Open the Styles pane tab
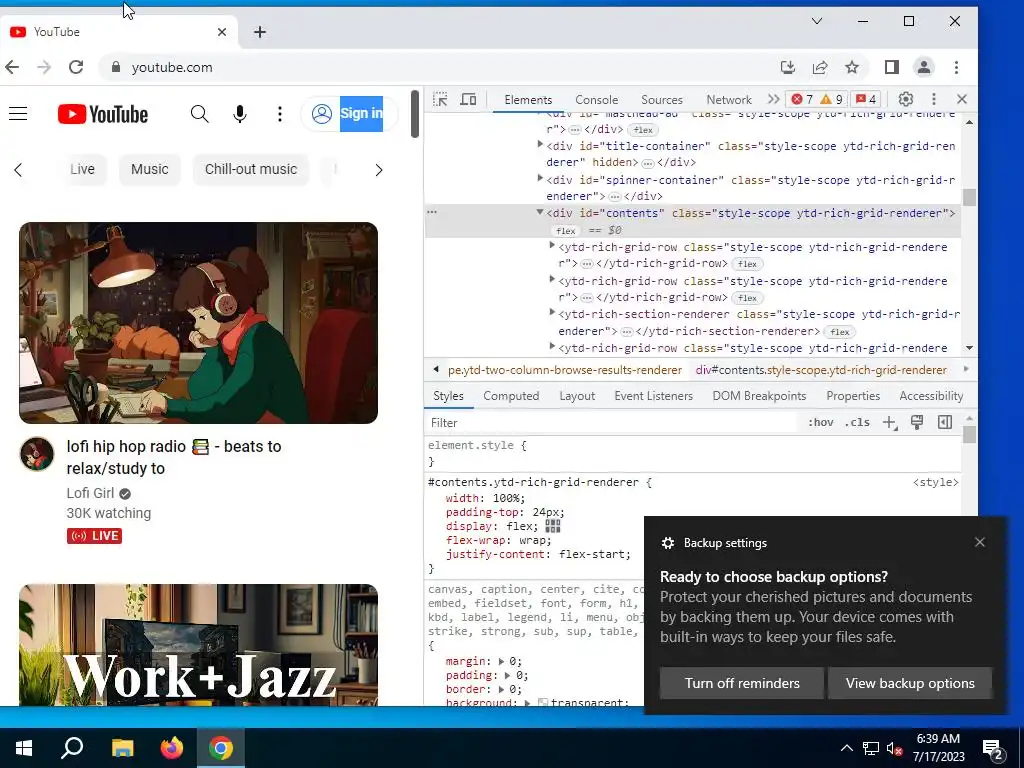This screenshot has height=768, width=1024. click(x=448, y=396)
